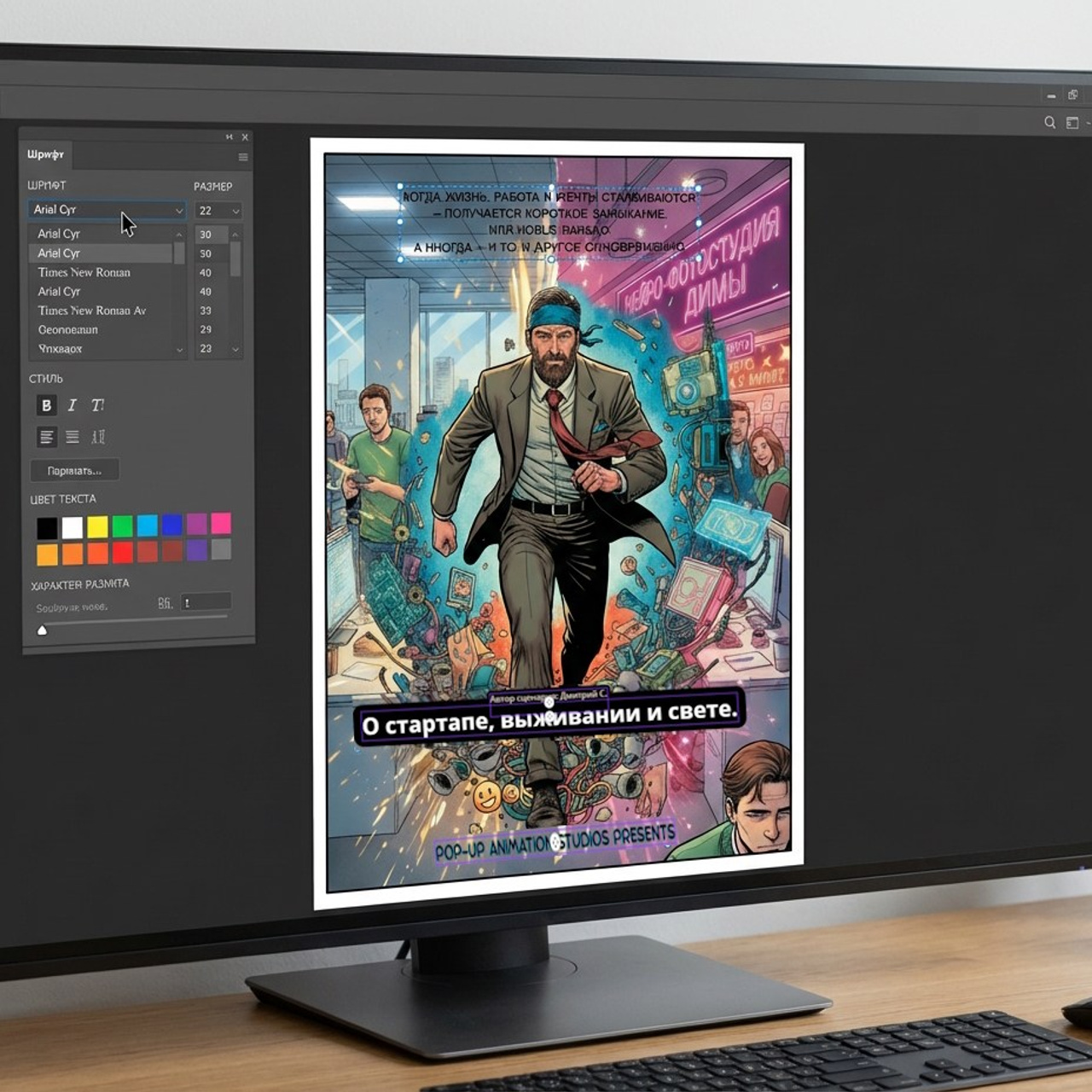Click the third style icon beside italic
This screenshot has height=1092, width=1092.
(98, 405)
